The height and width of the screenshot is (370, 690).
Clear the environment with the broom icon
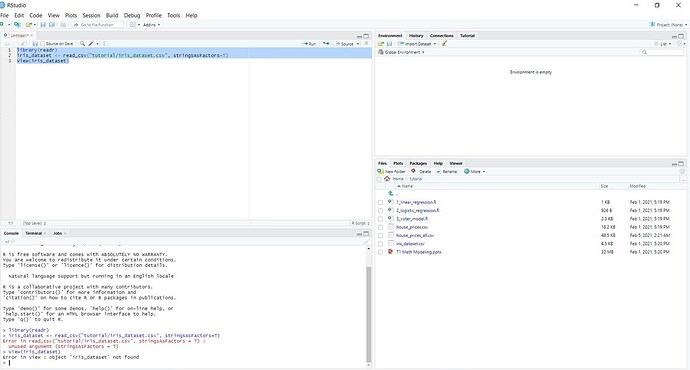tap(444, 44)
